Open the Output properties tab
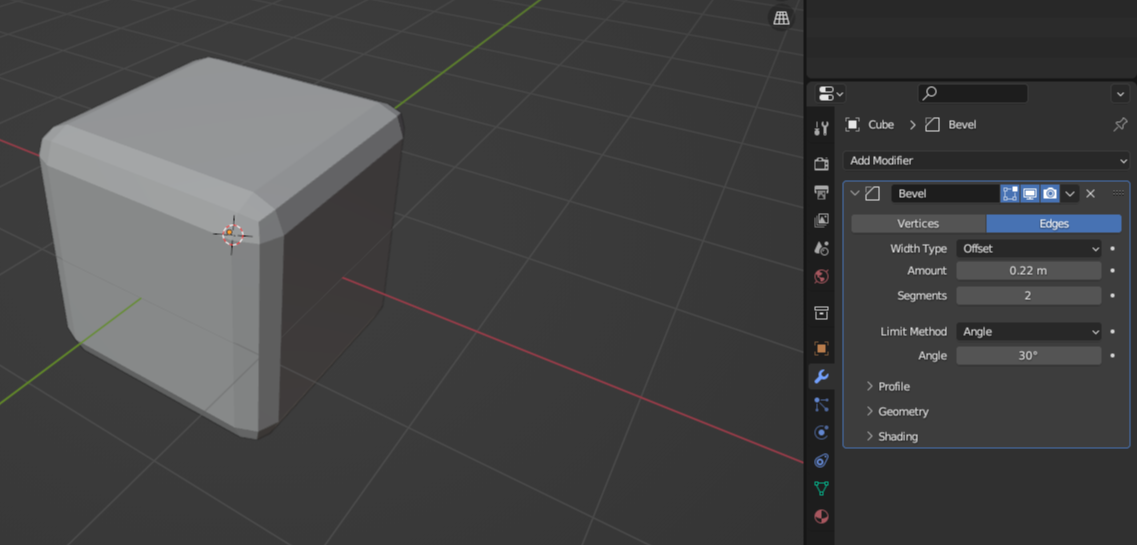 point(821,192)
